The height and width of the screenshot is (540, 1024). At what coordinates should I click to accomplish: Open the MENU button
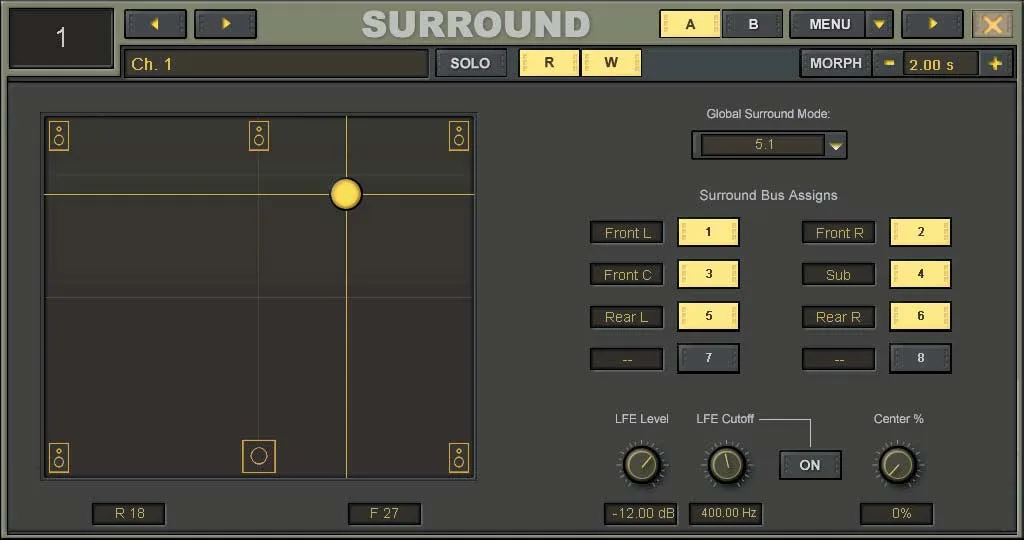[829, 24]
